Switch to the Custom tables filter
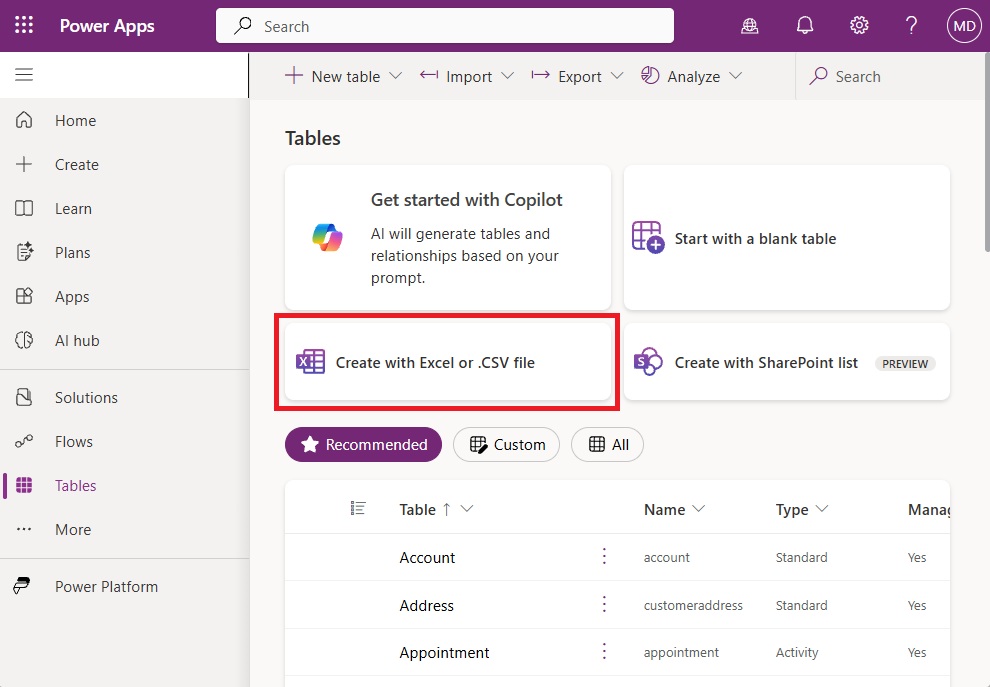 tap(507, 445)
